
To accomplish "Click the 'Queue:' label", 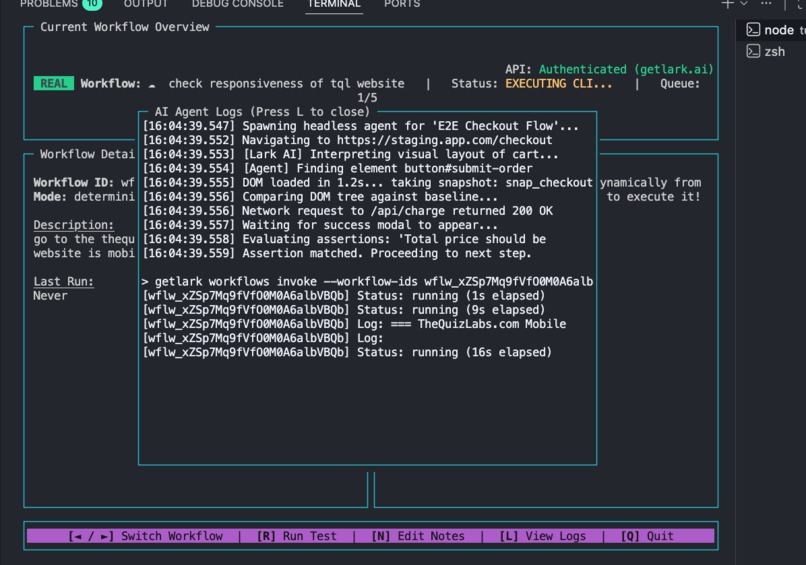I will point(680,83).
